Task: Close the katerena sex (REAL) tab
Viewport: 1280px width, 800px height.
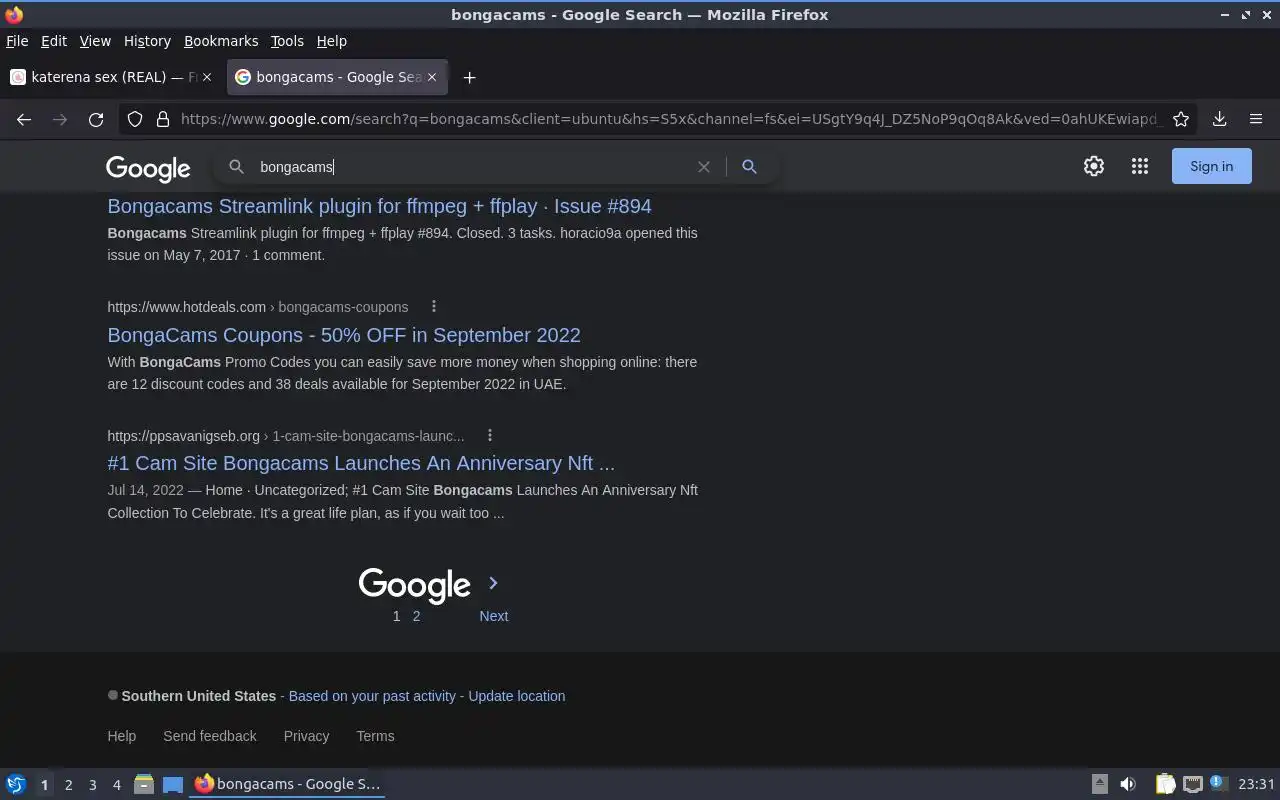Action: coord(207,77)
